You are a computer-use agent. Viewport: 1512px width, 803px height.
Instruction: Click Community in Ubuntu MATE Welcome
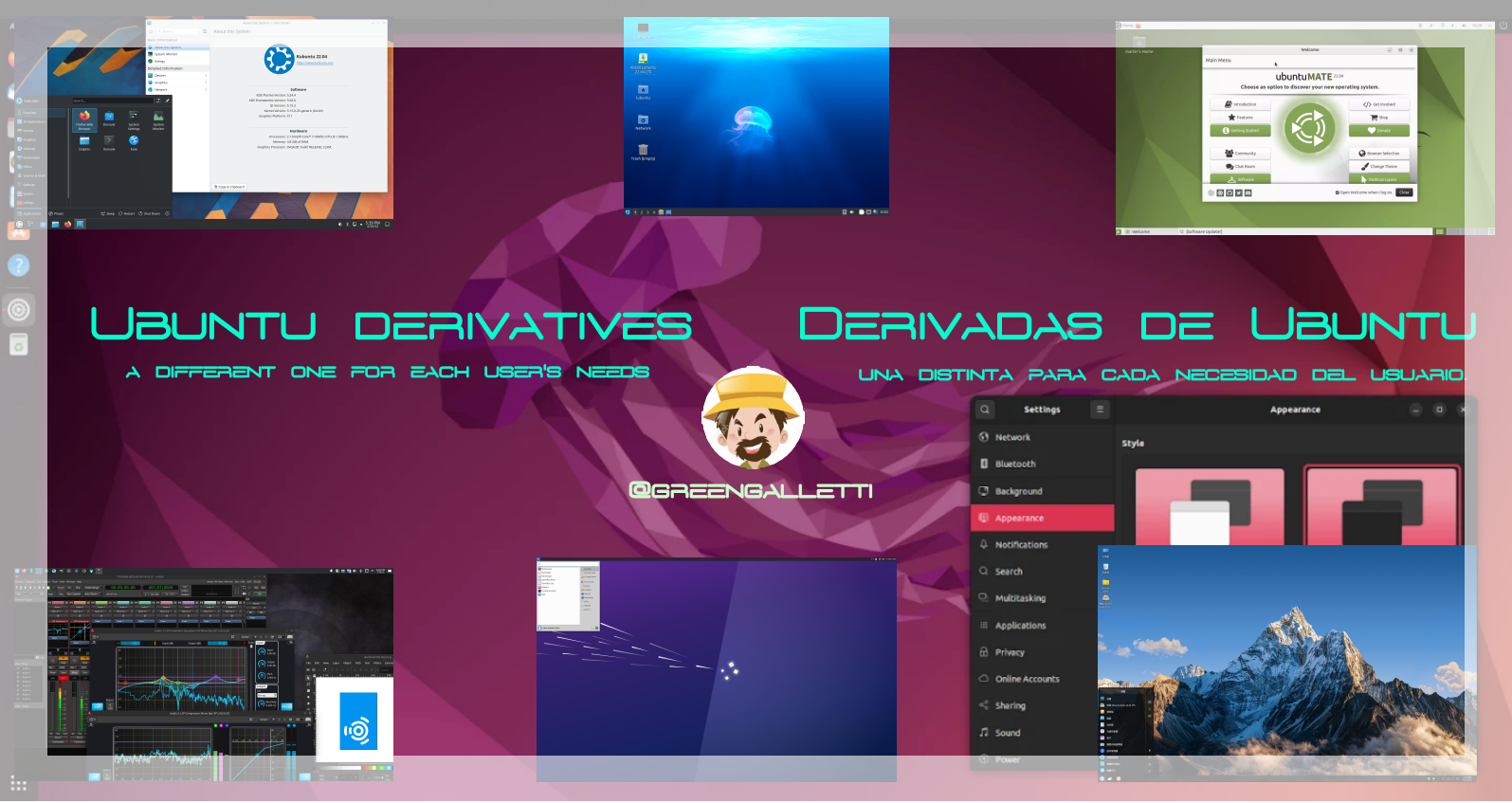pyautogui.click(x=1240, y=154)
